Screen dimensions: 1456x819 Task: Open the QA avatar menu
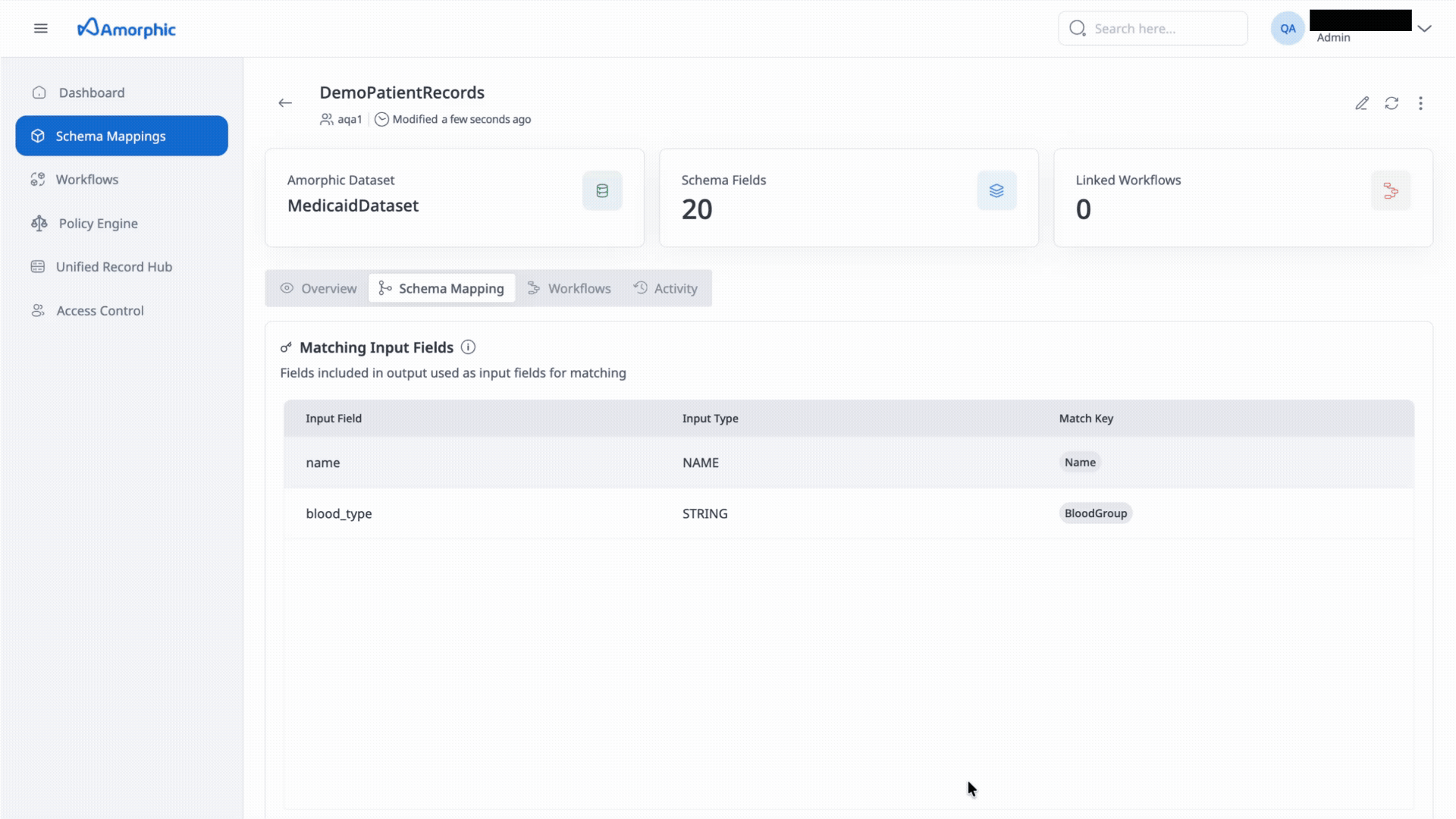[1287, 27]
